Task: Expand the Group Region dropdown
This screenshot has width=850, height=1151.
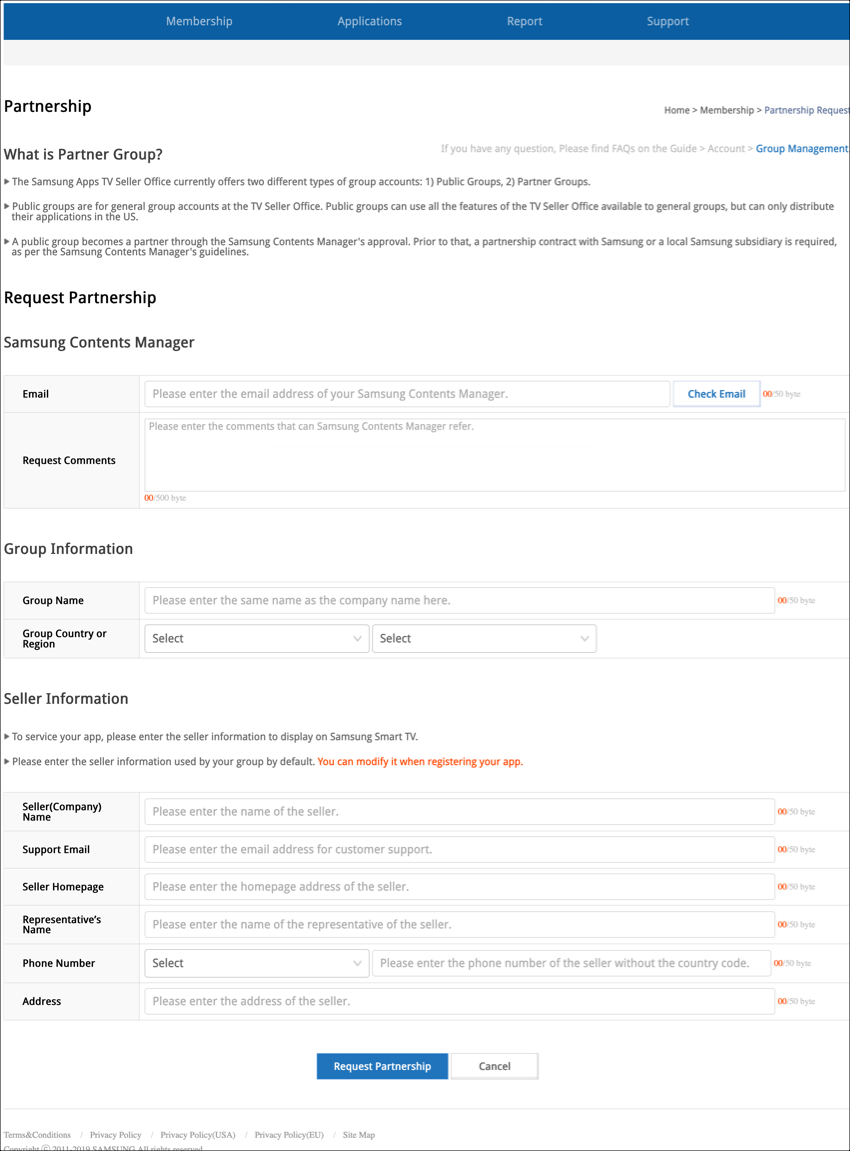Action: point(484,638)
